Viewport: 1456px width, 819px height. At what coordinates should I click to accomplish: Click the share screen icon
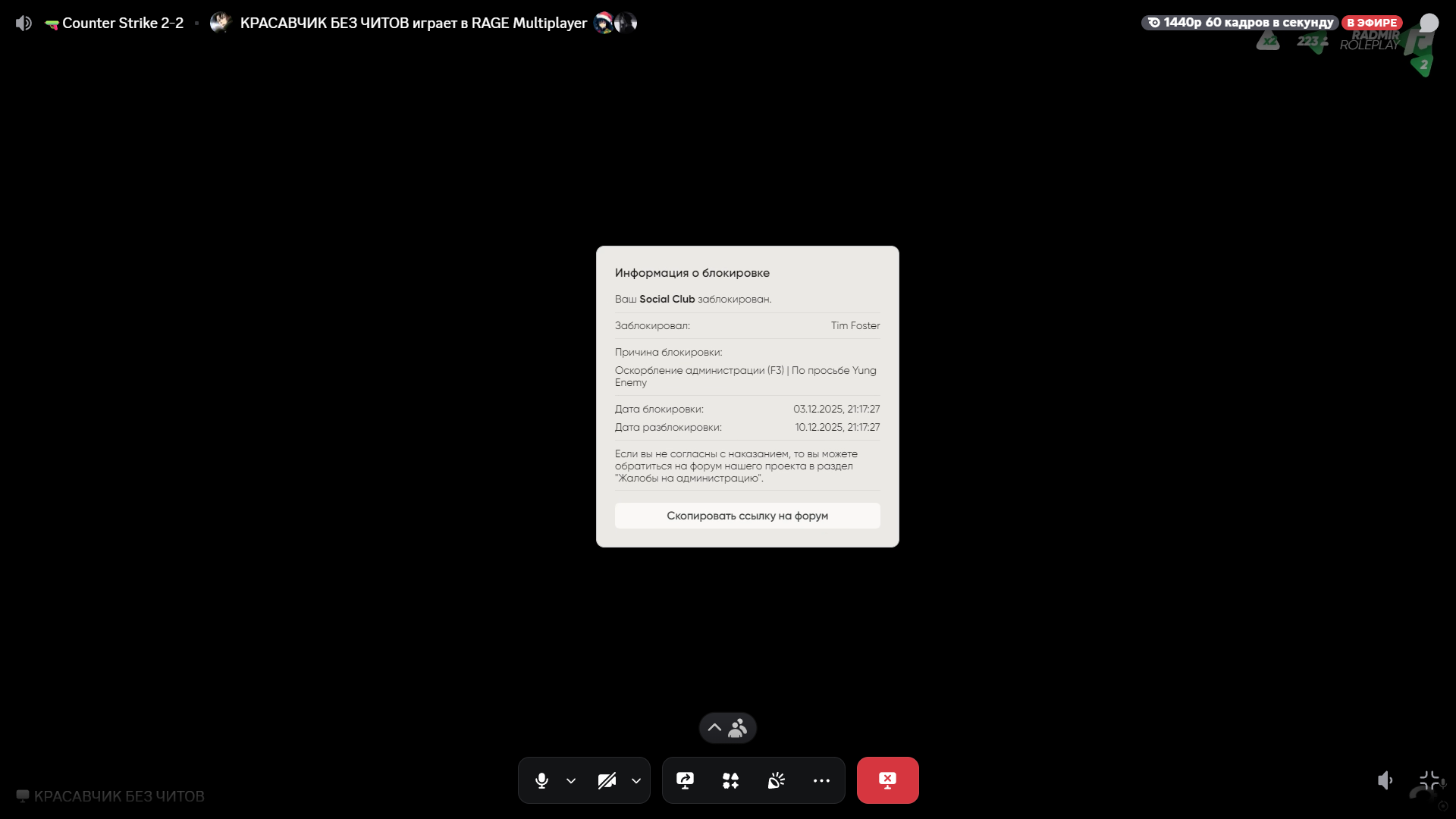coord(685,780)
